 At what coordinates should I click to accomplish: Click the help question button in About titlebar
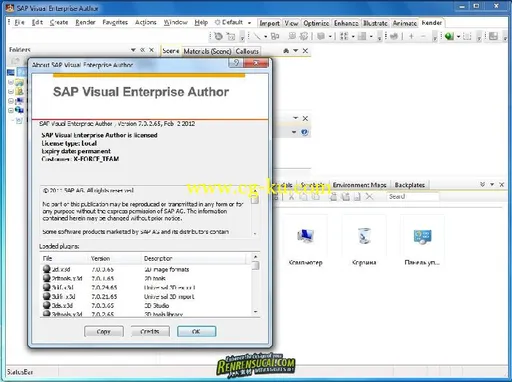pos(236,63)
